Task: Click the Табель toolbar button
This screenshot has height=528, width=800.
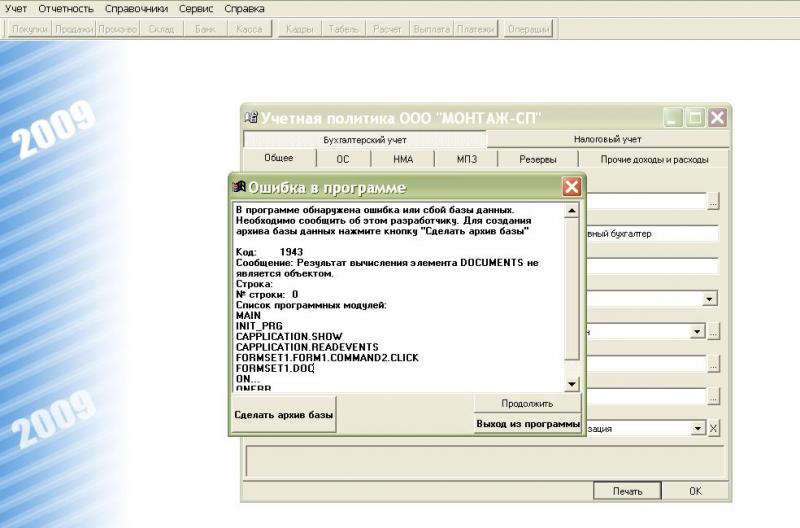Action: (344, 29)
